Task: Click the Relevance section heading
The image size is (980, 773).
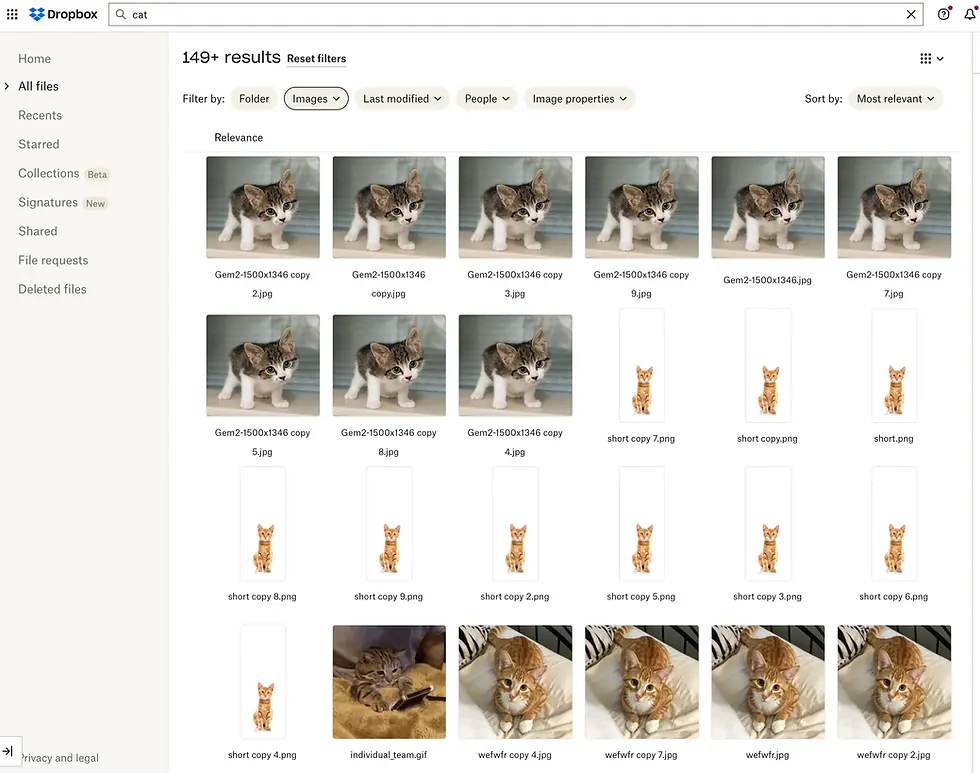Action: point(238,137)
